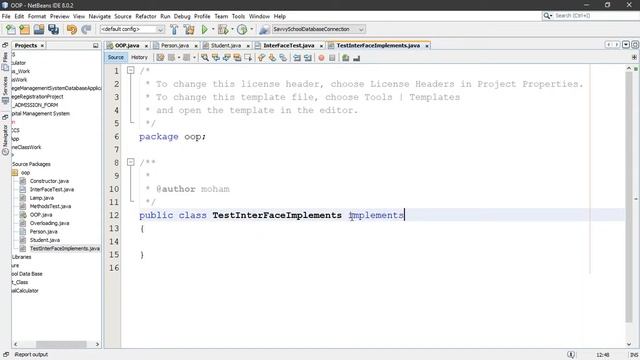Switch to the InterfaceTest.java tab
640x360 pixels.
289,45
